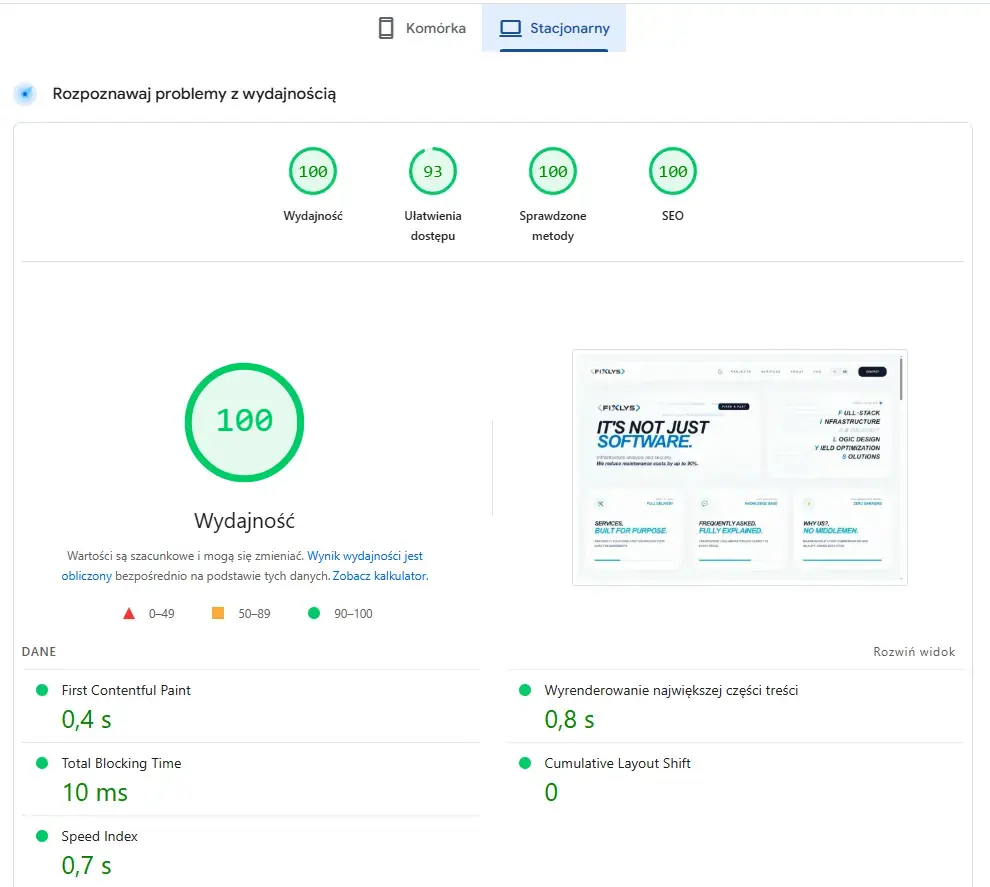Click the red triangle 0–49 legend icon
Screen dimensions: 990x887
129,613
